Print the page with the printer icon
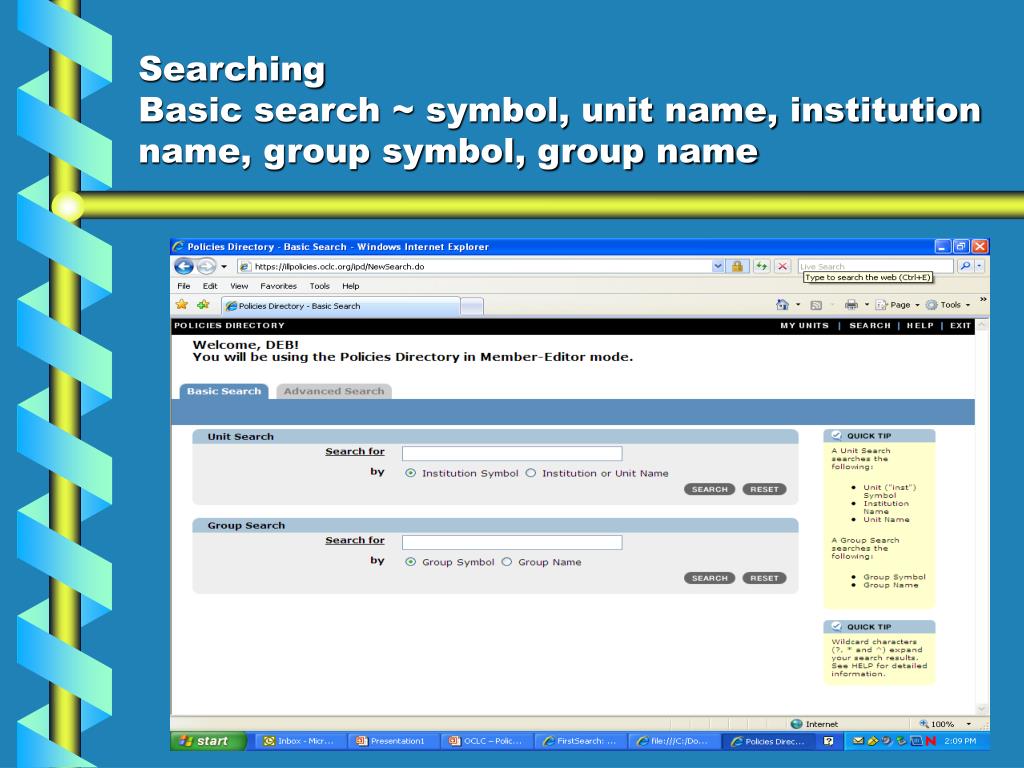This screenshot has height=768, width=1024. click(851, 305)
